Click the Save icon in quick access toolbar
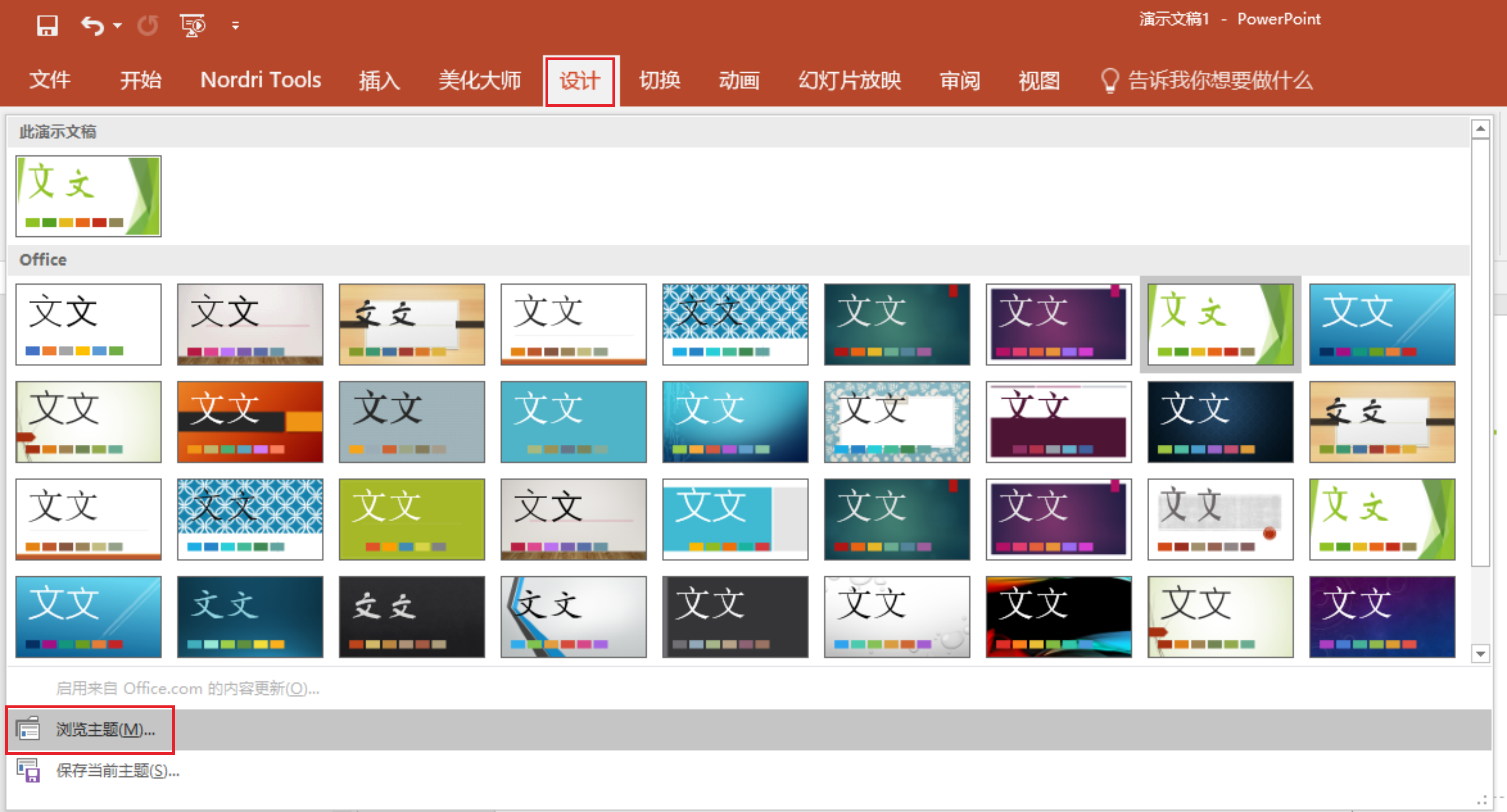Image resolution: width=1507 pixels, height=812 pixels. pyautogui.click(x=47, y=25)
